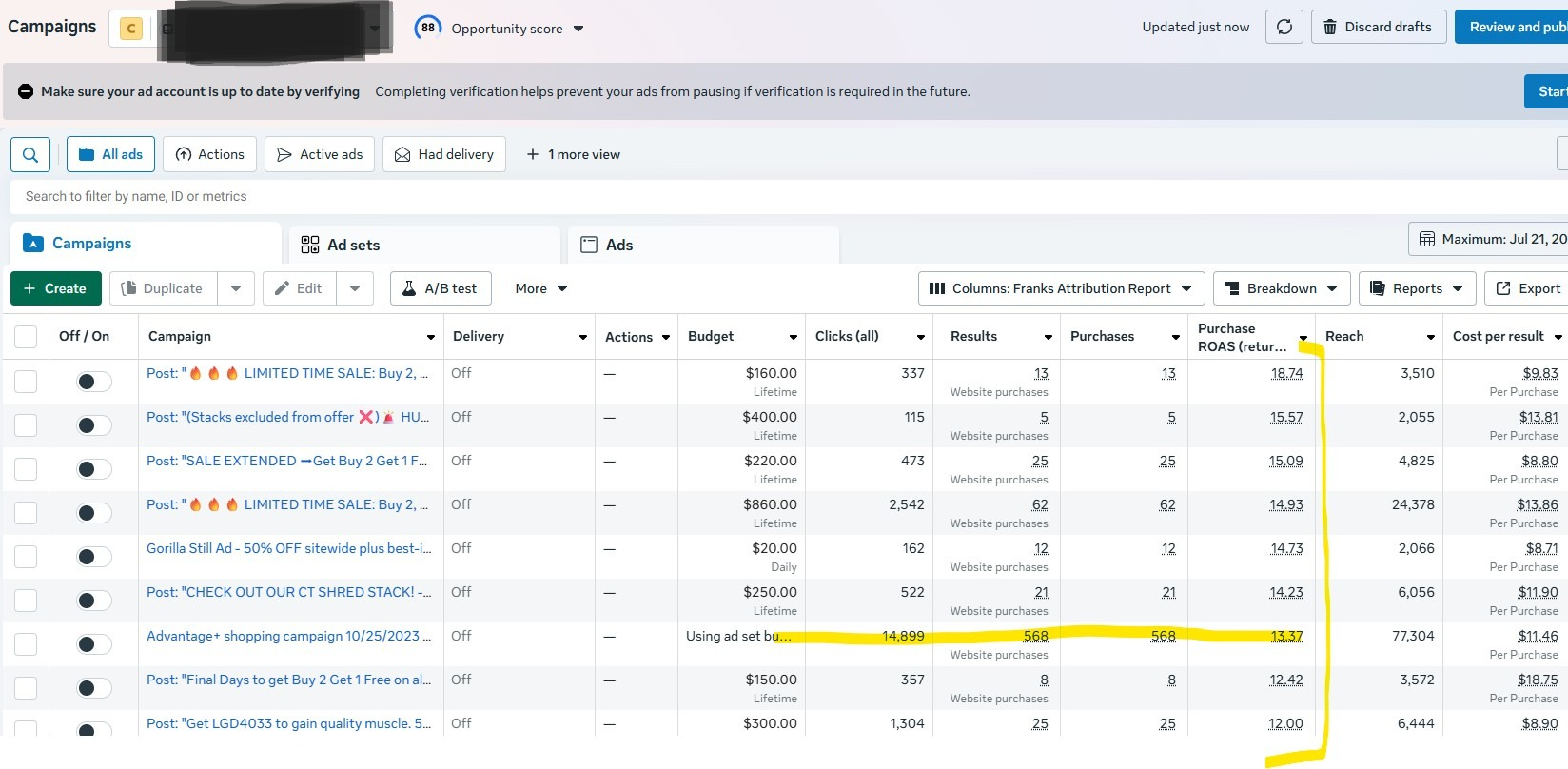Open the Gorilla Still Ad campaign
Viewport: 1568px width, 769px height.
289,548
